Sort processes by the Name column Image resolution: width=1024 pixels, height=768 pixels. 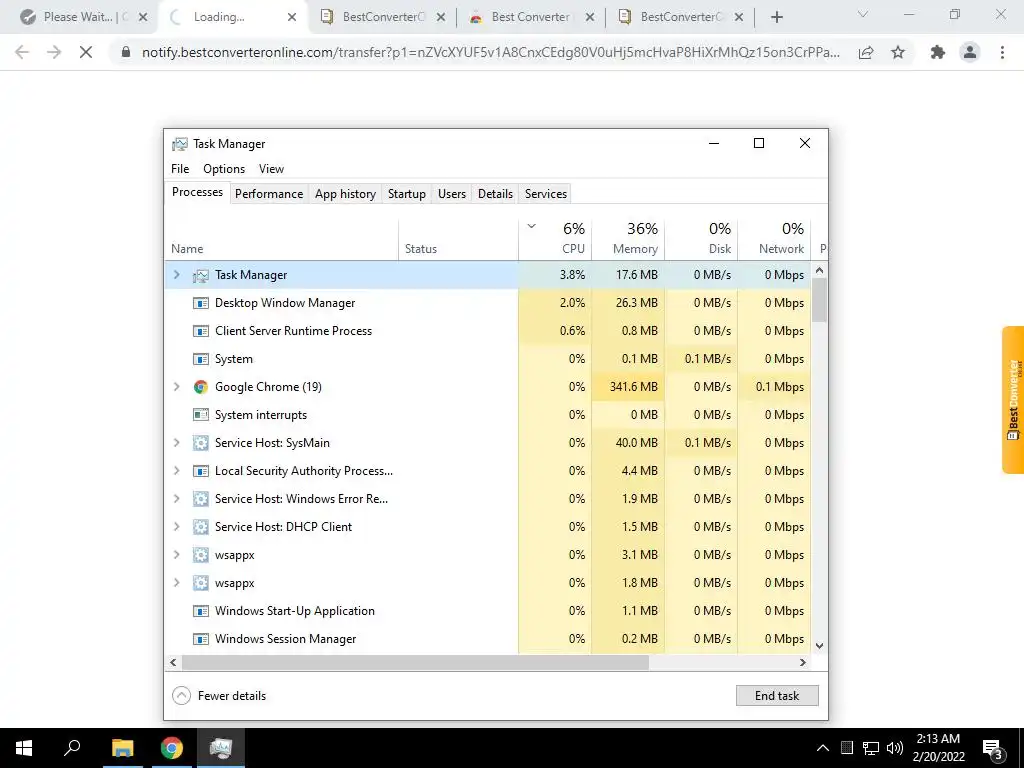point(281,239)
